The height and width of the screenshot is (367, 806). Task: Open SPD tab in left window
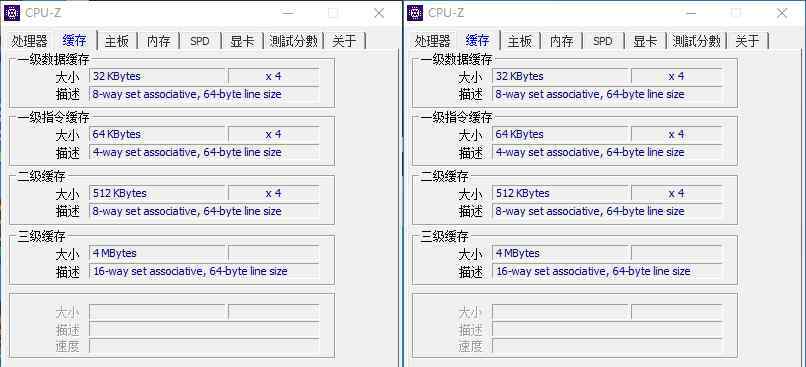coord(200,41)
